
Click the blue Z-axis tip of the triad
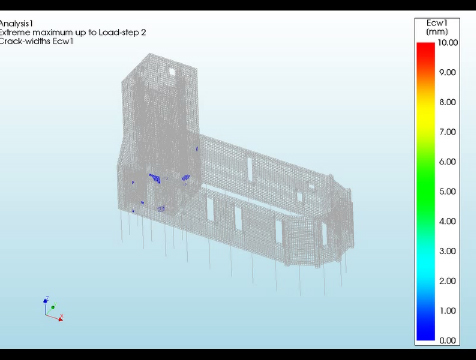(46, 300)
